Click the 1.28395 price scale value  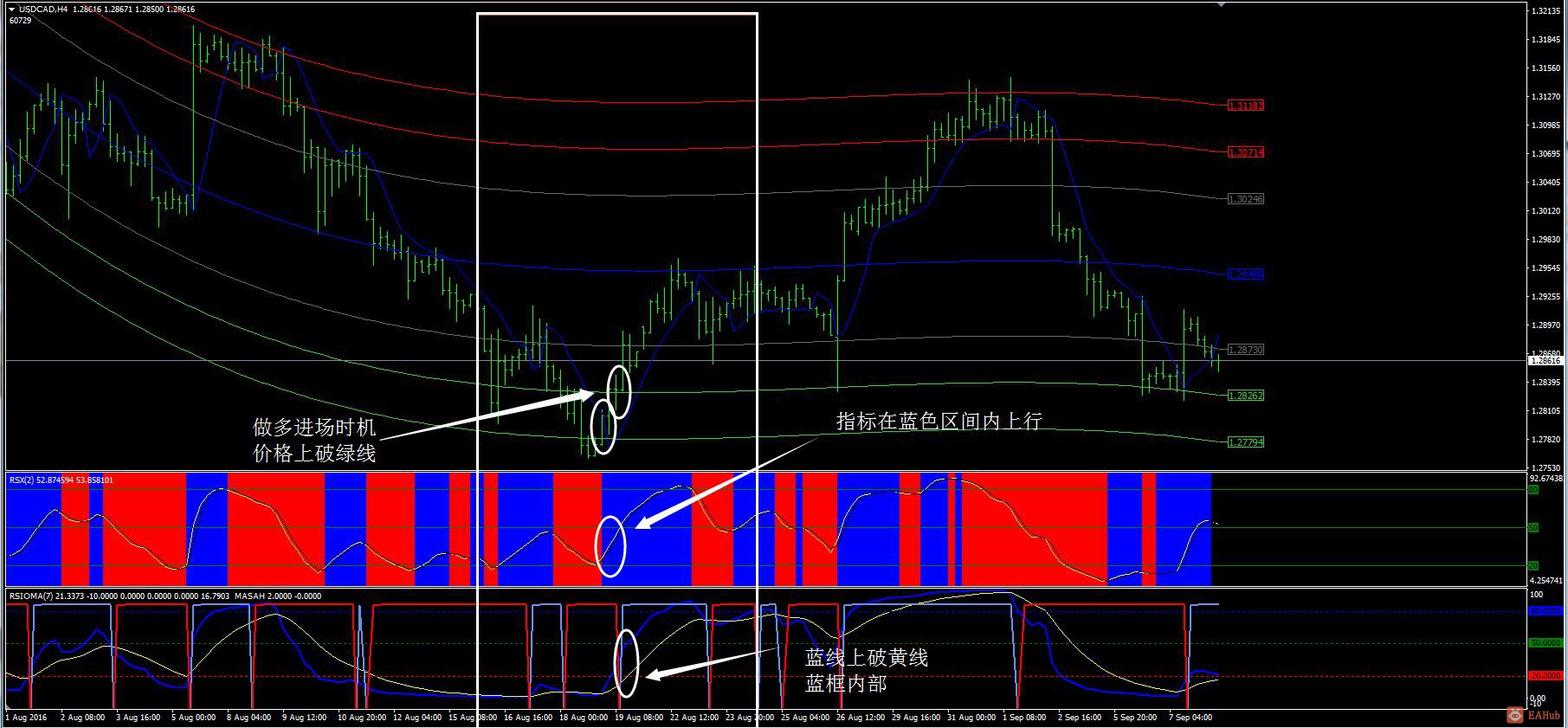1546,383
